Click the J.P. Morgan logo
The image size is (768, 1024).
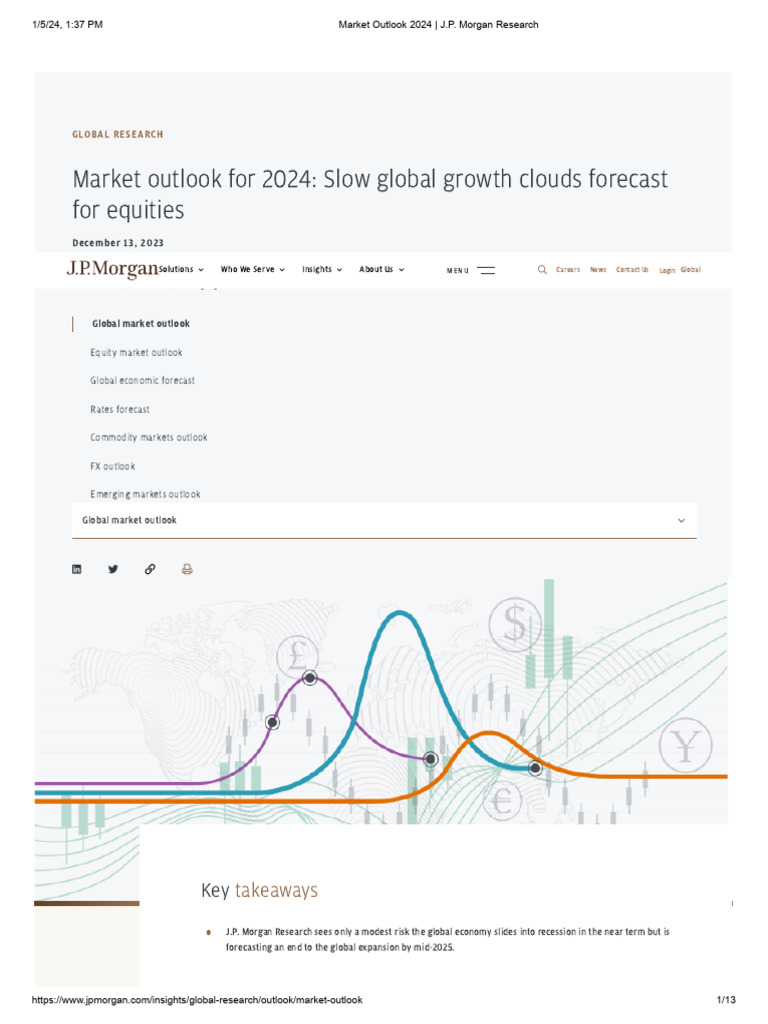(x=112, y=269)
